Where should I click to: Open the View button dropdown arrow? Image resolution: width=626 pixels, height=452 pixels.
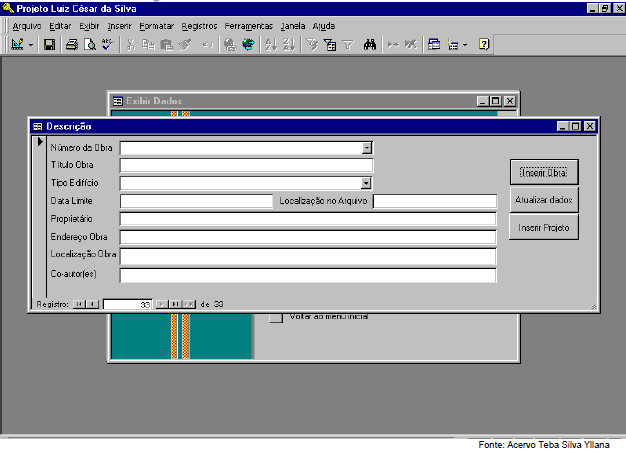click(31, 45)
